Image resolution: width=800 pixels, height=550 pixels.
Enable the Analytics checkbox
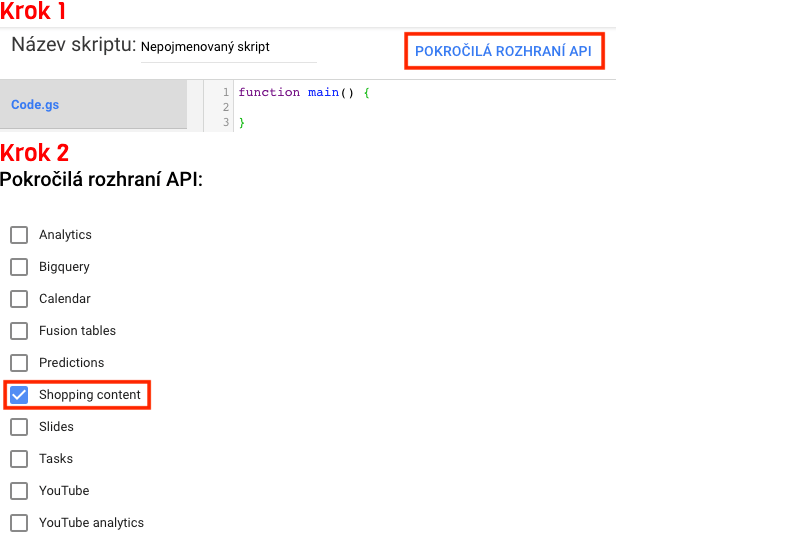(x=19, y=235)
